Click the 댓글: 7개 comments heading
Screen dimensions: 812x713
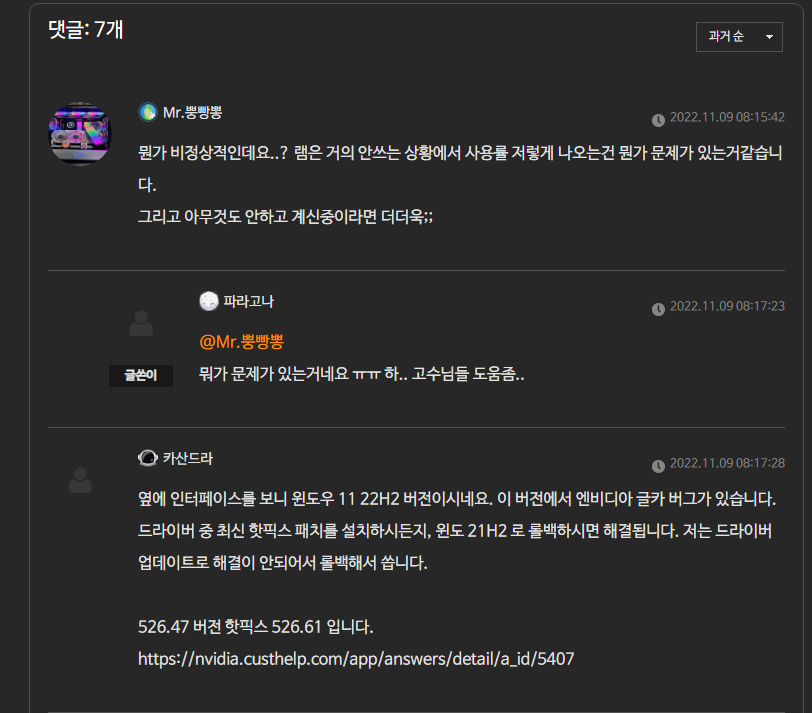click(86, 30)
